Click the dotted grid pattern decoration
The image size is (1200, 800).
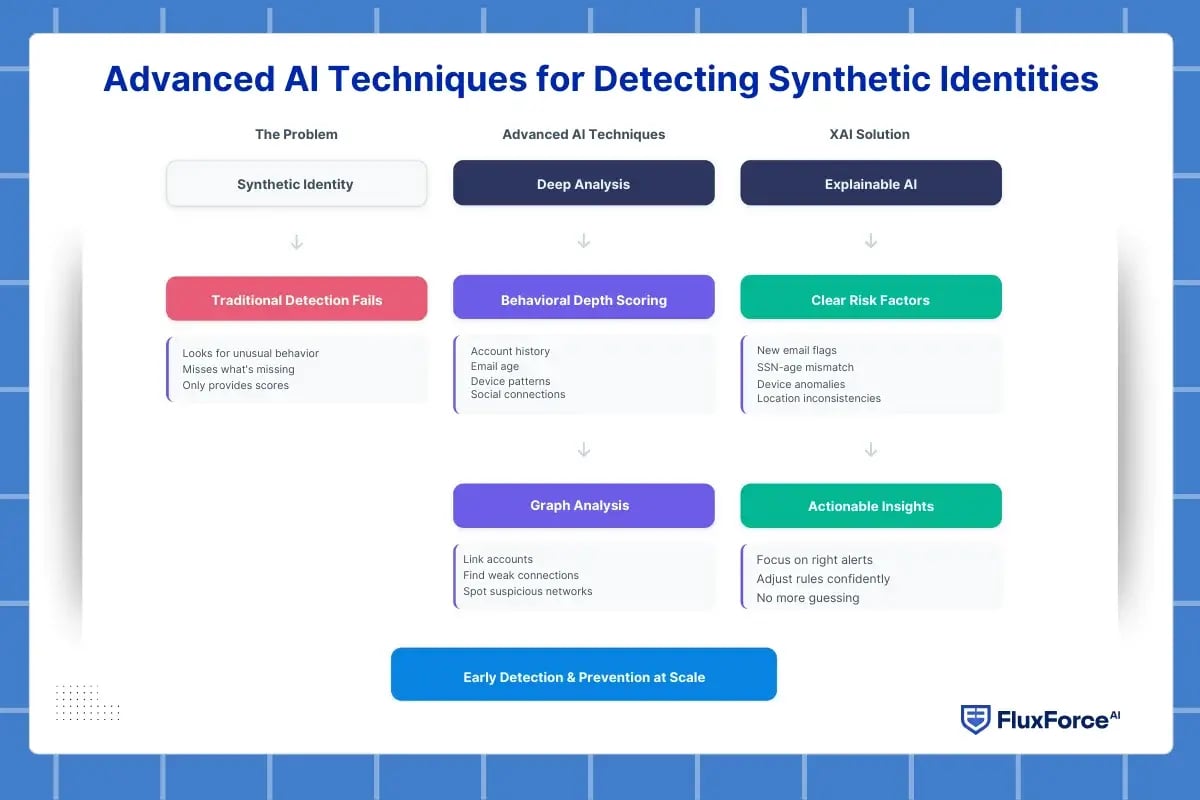pos(87,703)
